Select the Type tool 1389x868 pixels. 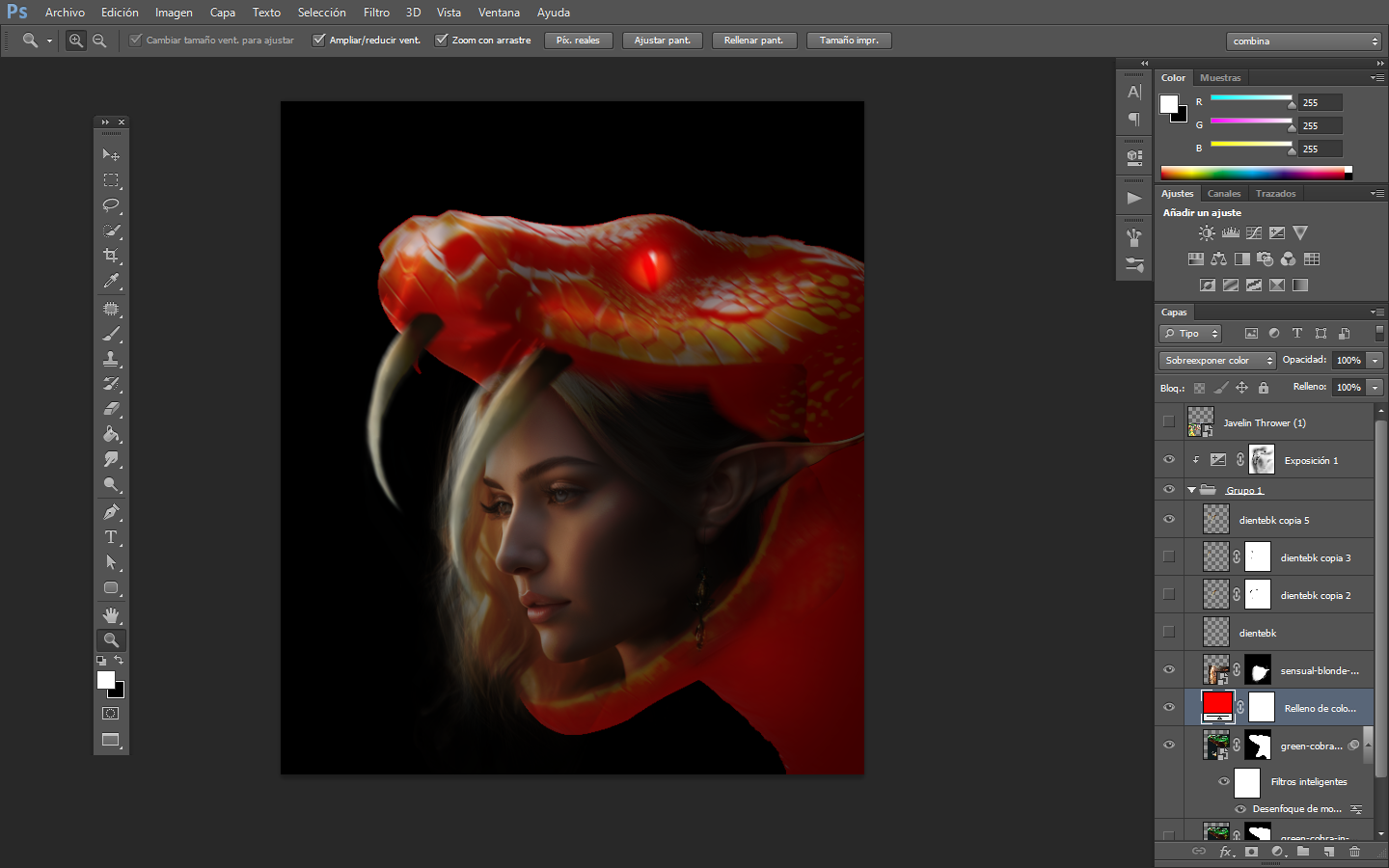(x=111, y=537)
